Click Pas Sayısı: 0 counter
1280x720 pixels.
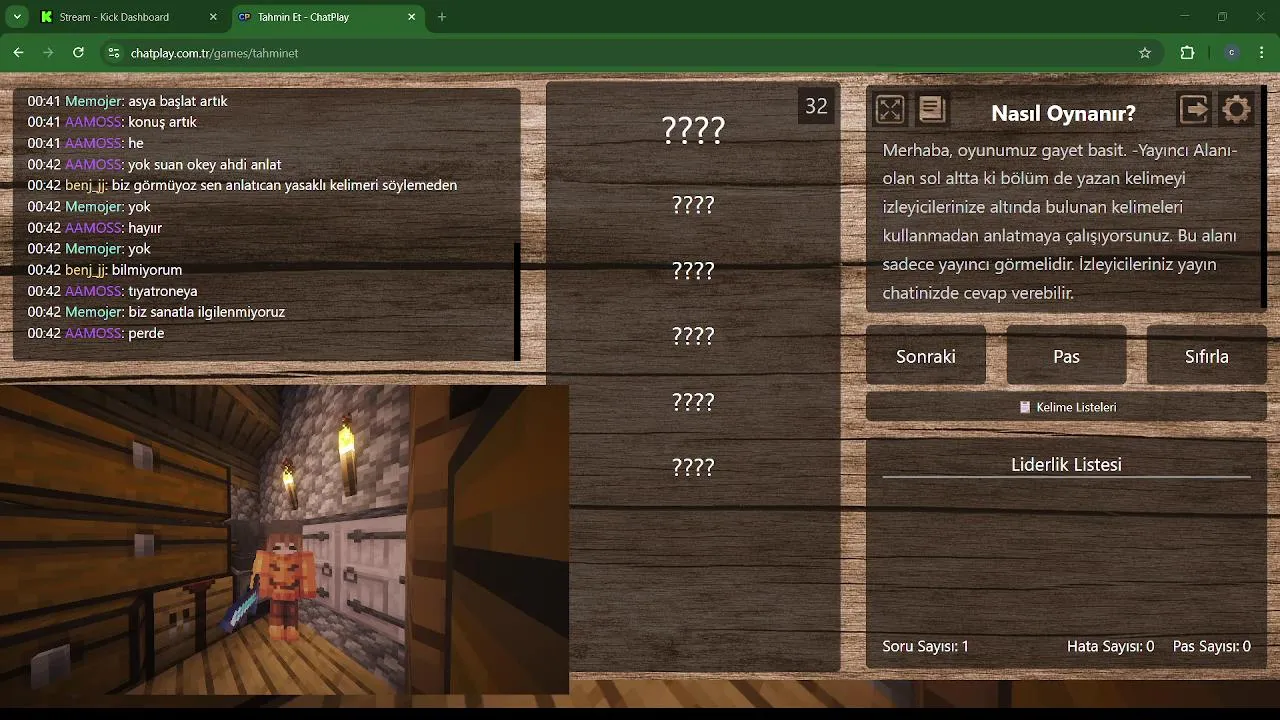tap(1211, 647)
